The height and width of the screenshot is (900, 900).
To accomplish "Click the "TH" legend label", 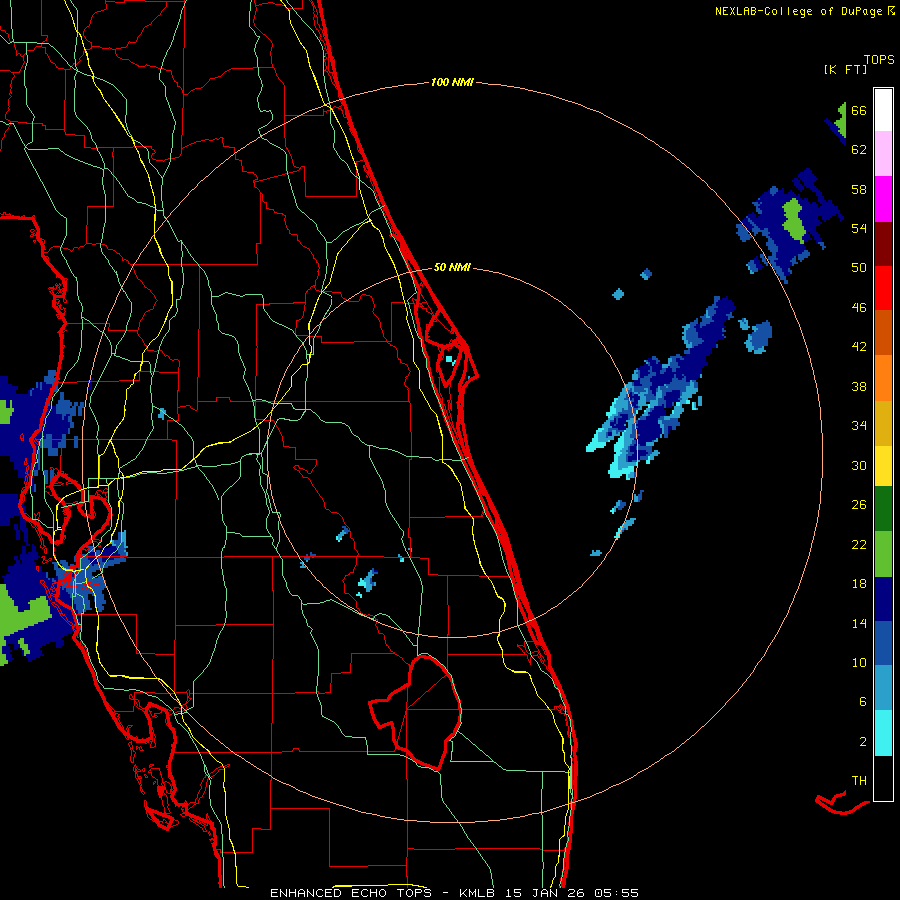I will point(859,781).
